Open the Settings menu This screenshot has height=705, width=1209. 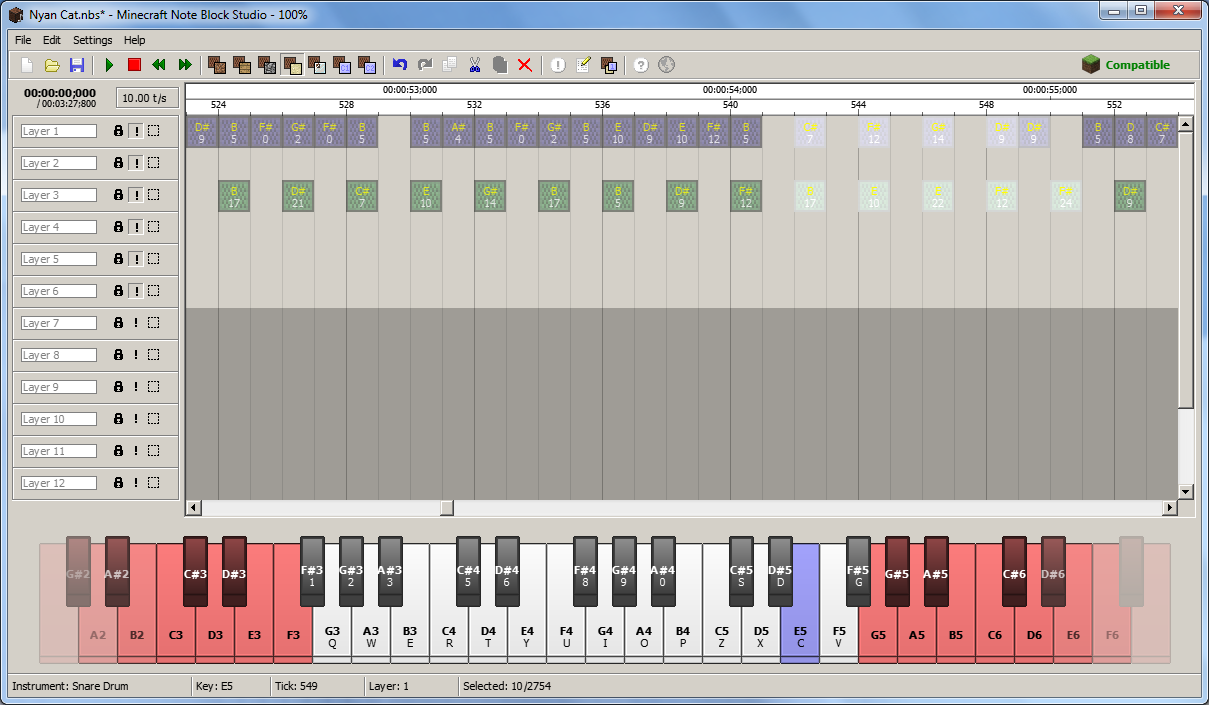[93, 40]
